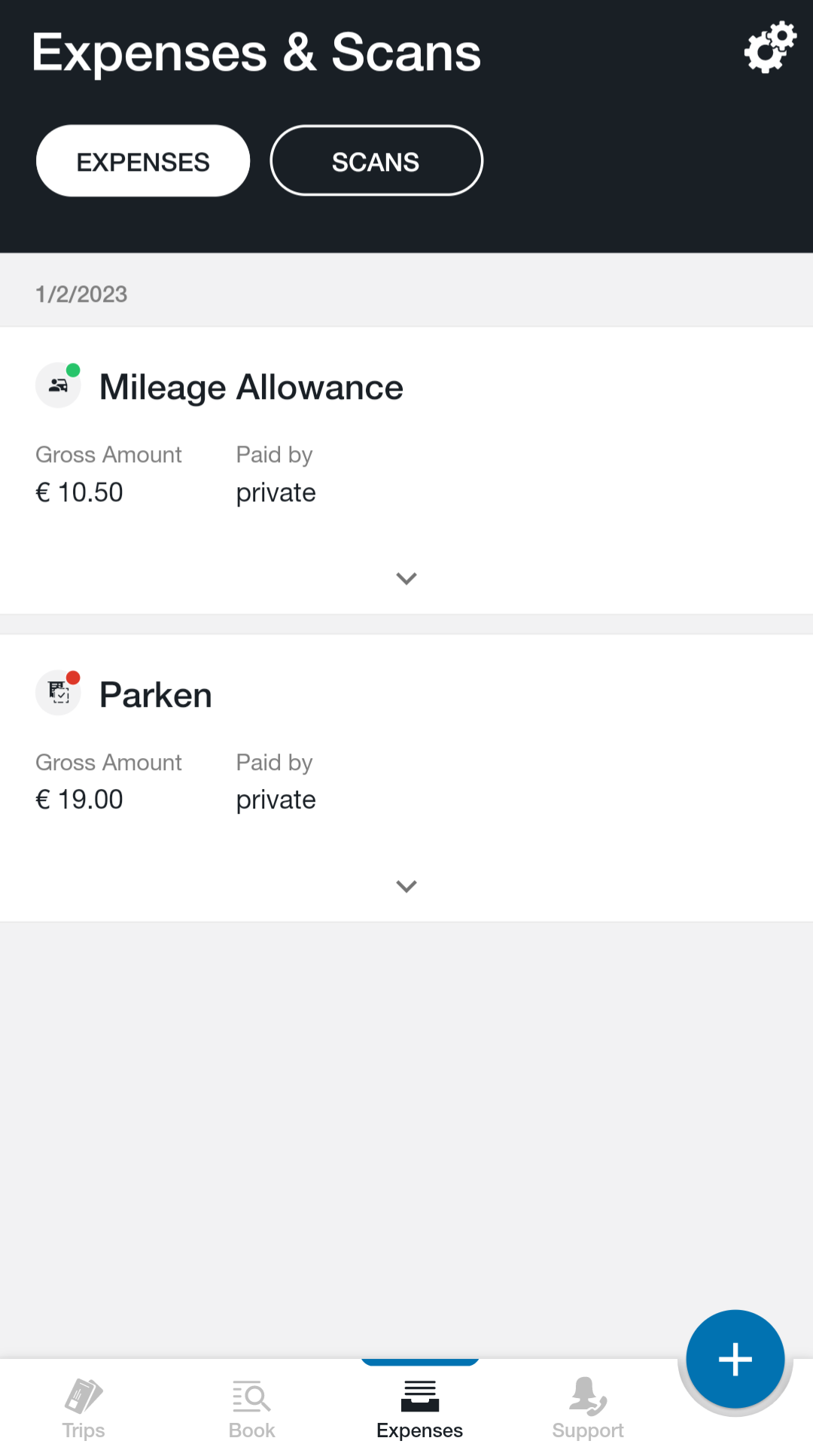Tap the Mileage Allowance car icon
The width and height of the screenshot is (813, 1456).
pos(58,385)
